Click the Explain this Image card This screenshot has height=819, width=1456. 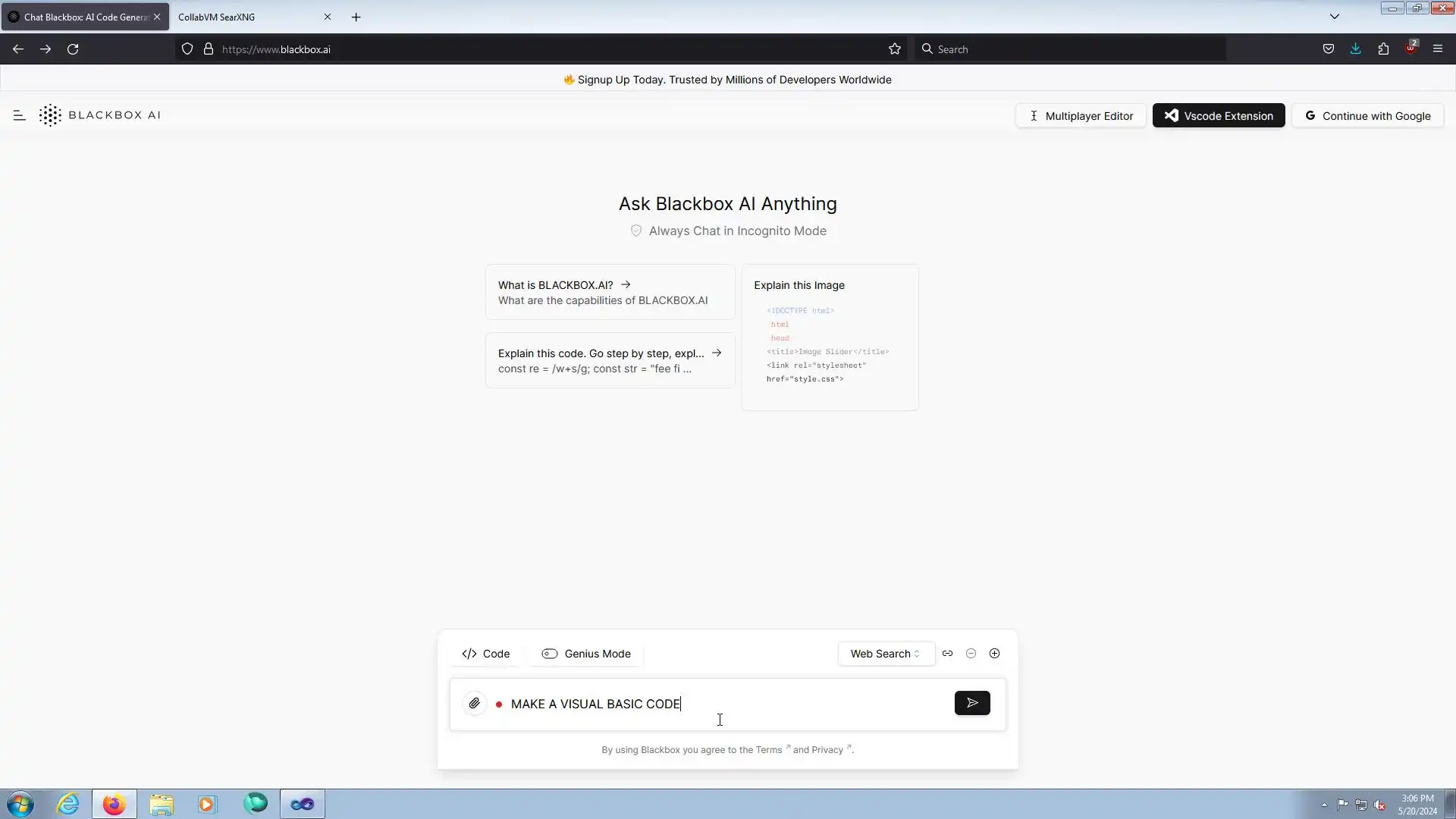(x=830, y=337)
